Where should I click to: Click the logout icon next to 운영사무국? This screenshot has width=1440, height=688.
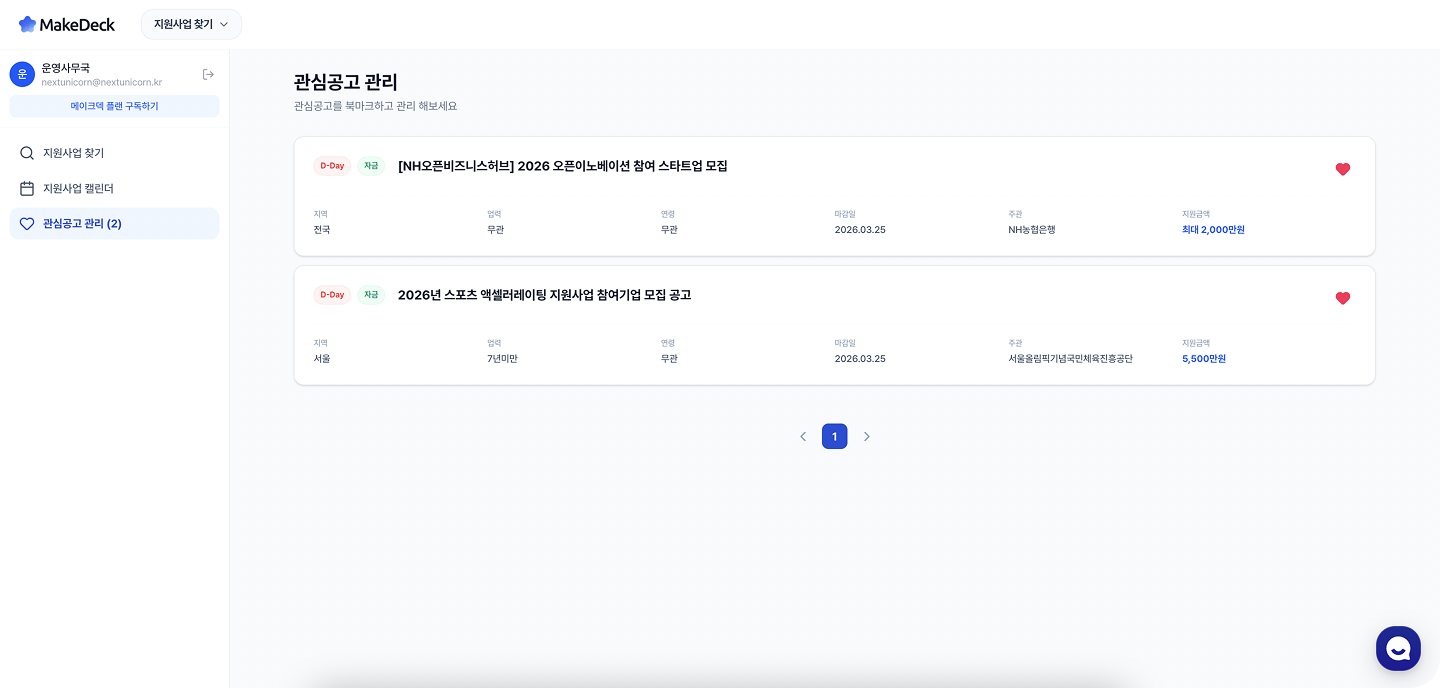[208, 74]
